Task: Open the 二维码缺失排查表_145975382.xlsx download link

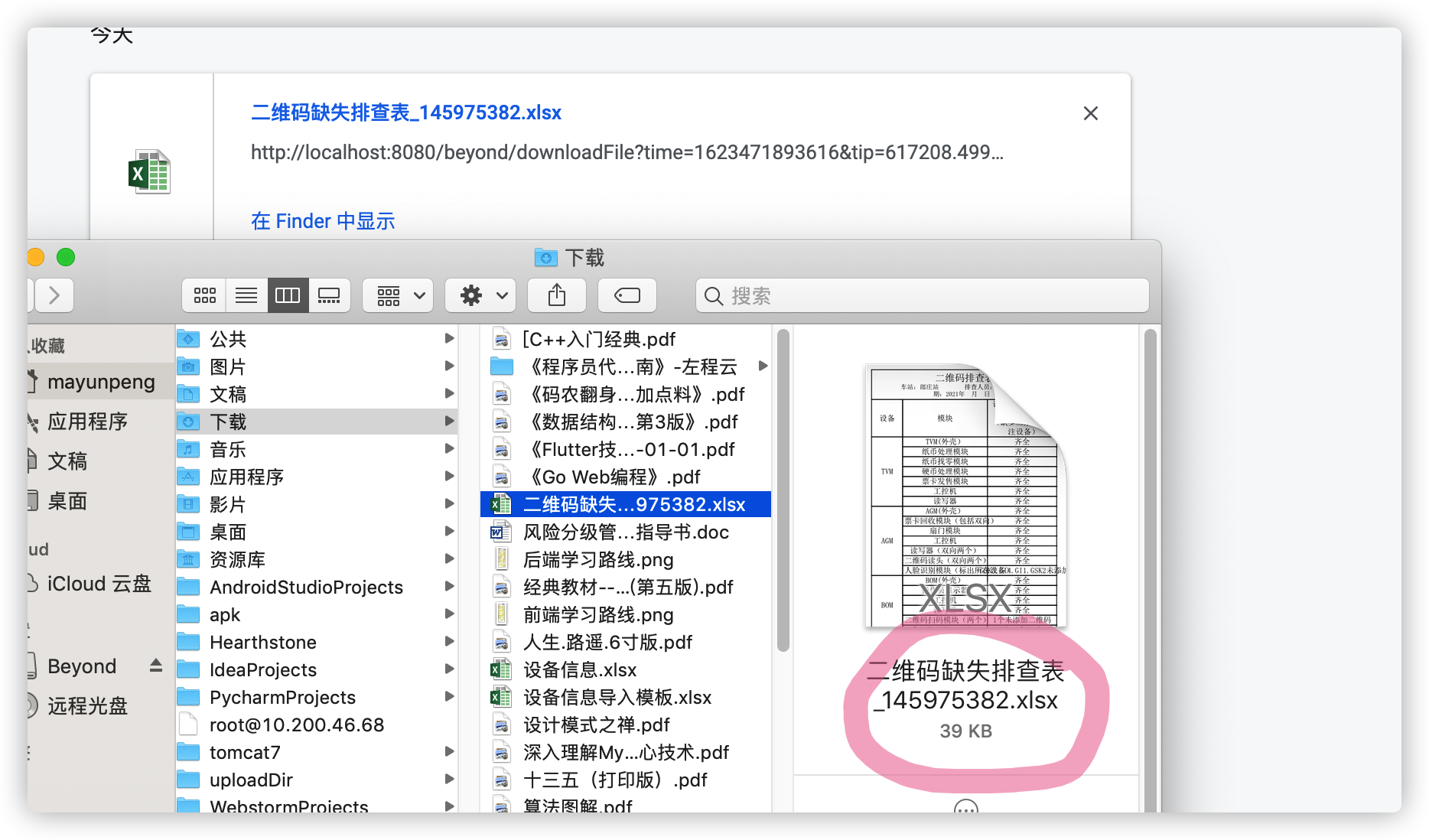Action: click(406, 112)
